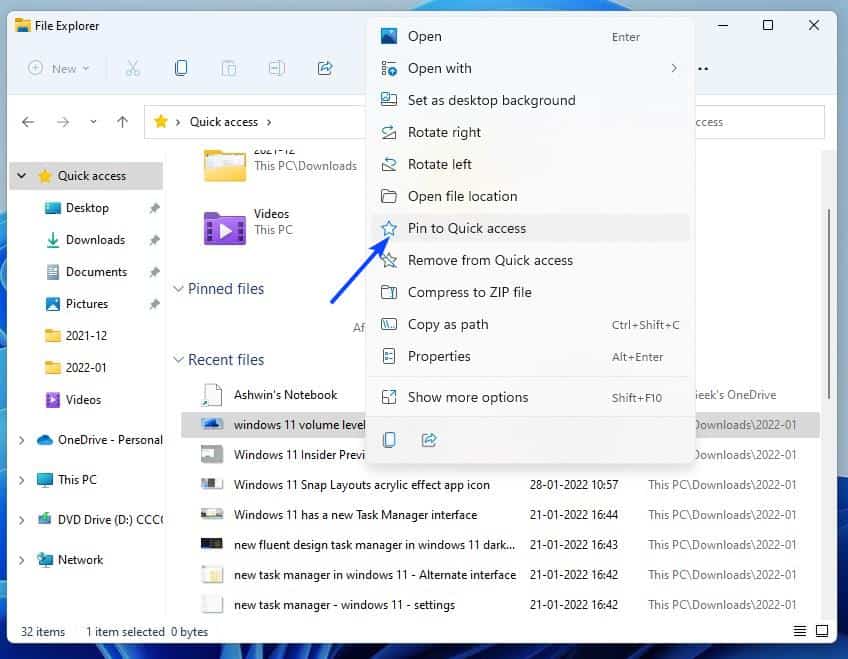This screenshot has height=659, width=848.
Task: Choose Rotate left
Action: click(530, 164)
